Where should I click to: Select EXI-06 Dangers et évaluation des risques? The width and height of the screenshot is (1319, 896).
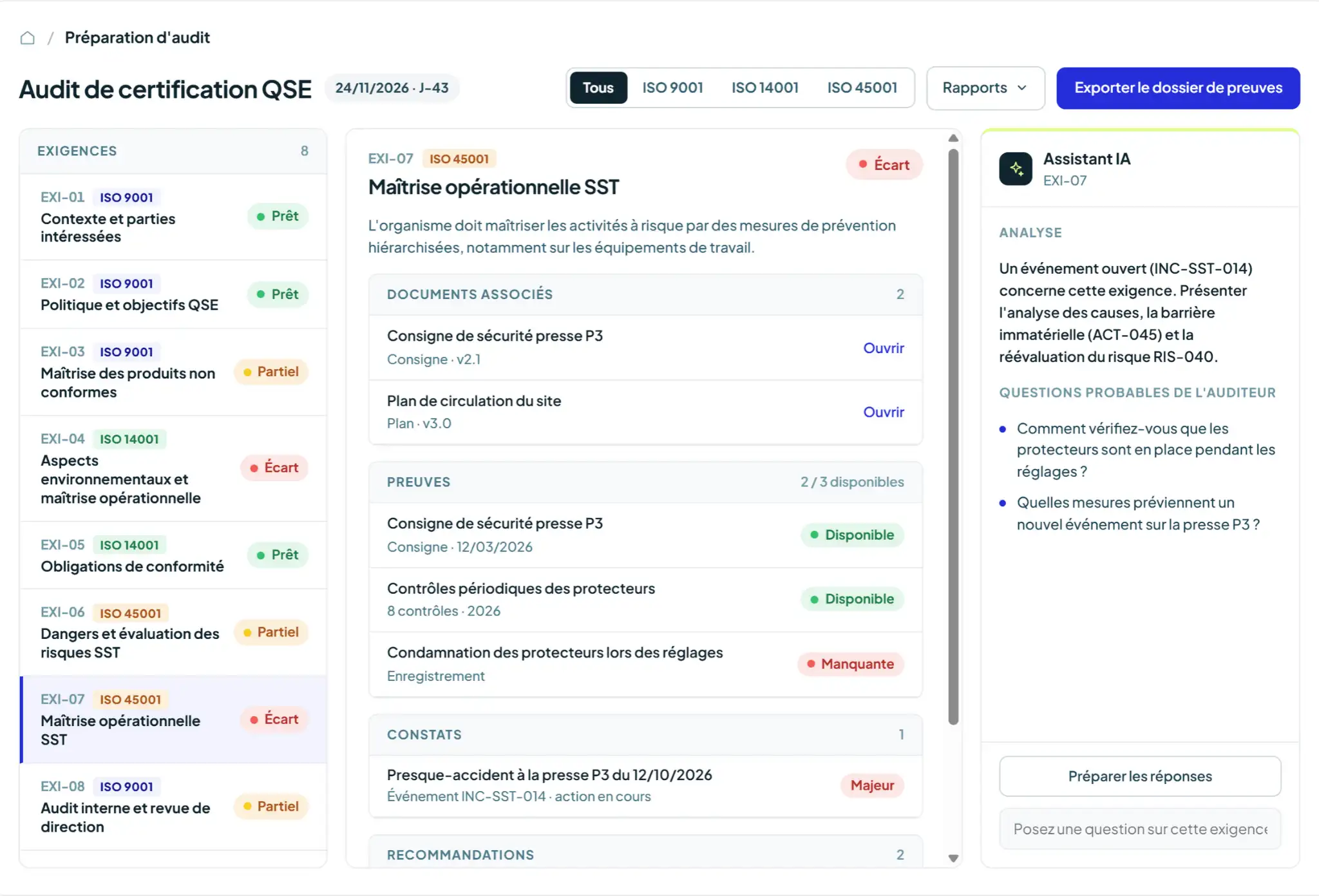[173, 633]
